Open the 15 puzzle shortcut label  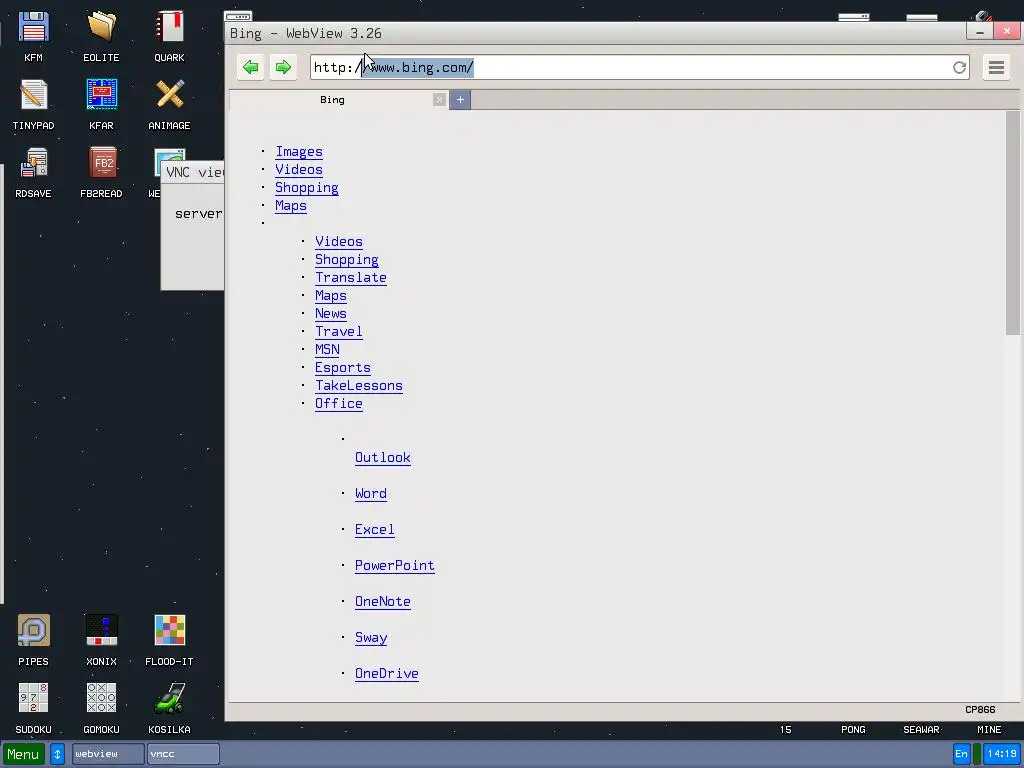(x=786, y=730)
